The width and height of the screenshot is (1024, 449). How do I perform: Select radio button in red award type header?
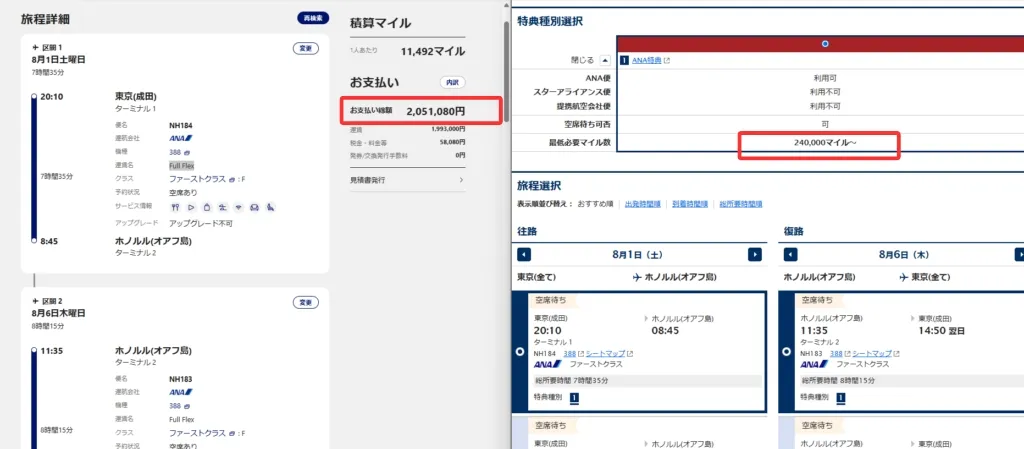click(x=825, y=44)
